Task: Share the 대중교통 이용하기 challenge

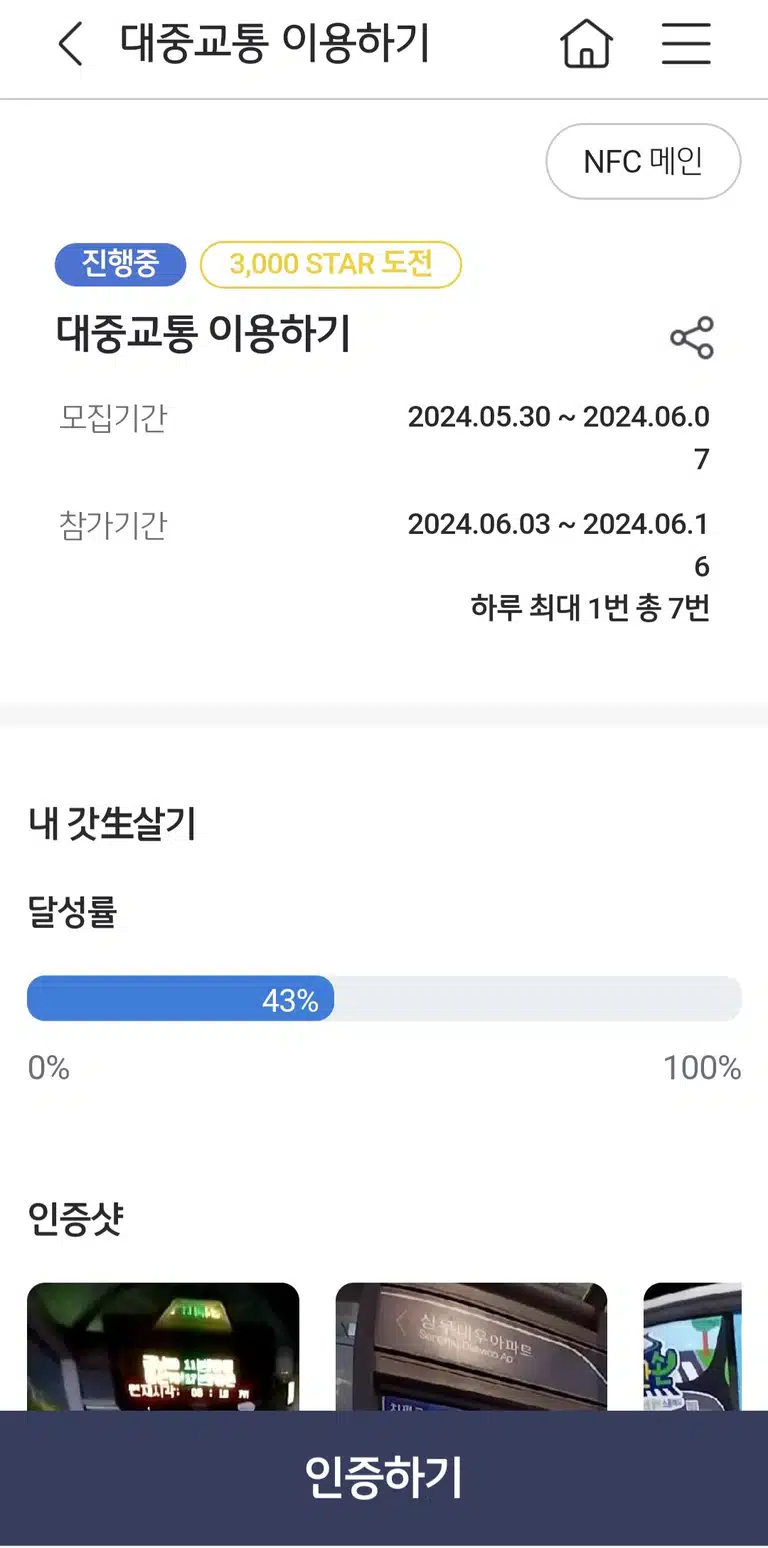Action: (692, 338)
